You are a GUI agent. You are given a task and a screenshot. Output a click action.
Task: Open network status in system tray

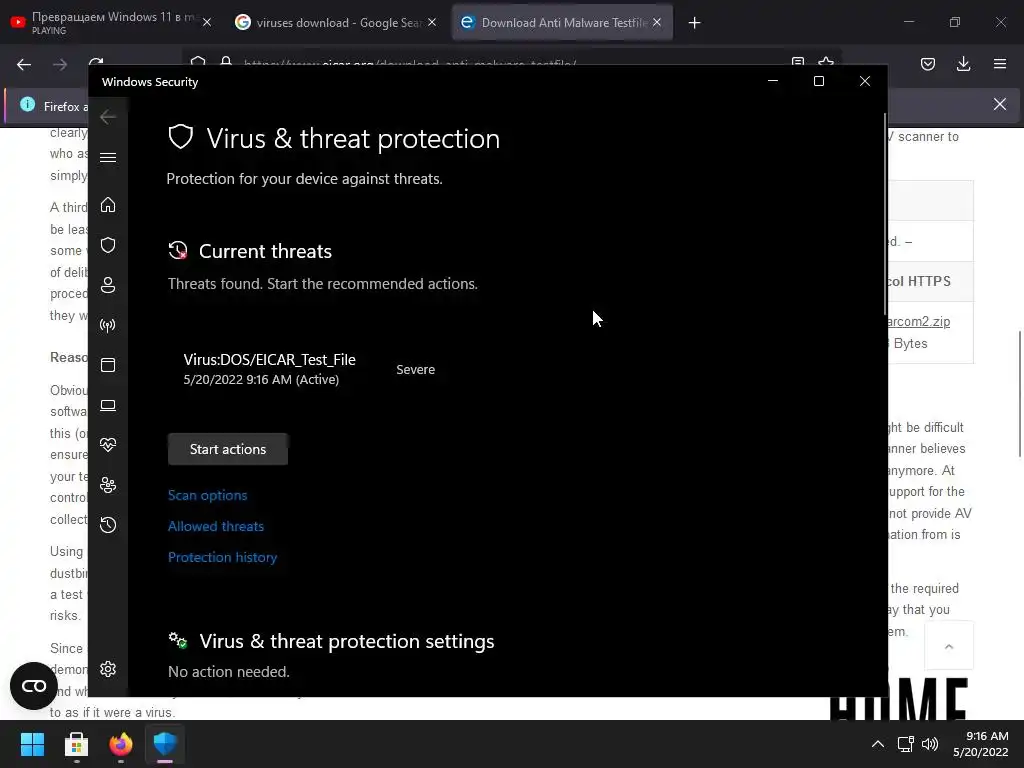[x=905, y=744]
